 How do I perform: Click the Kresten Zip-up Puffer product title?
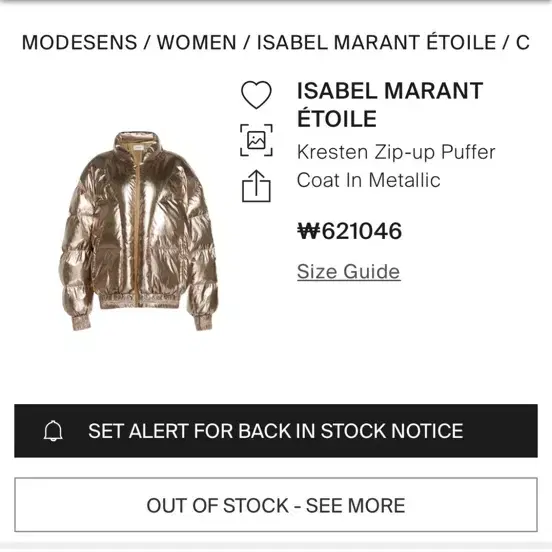(x=396, y=152)
